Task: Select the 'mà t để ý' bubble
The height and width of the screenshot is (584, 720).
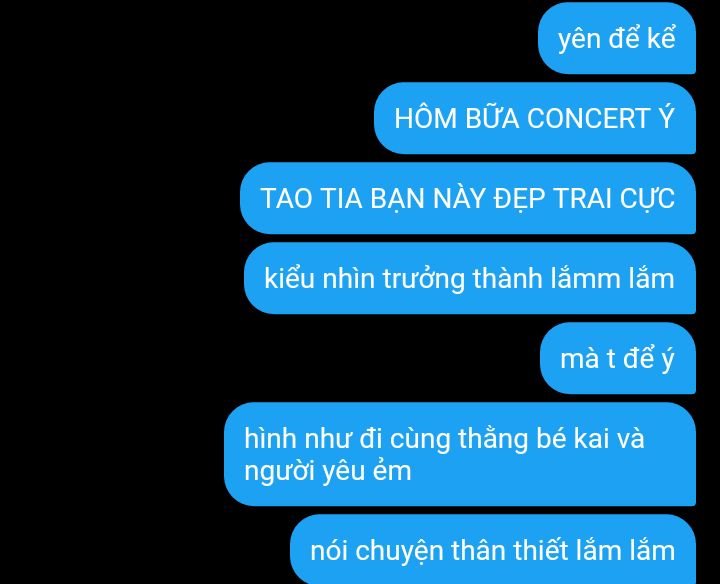Action: point(618,358)
